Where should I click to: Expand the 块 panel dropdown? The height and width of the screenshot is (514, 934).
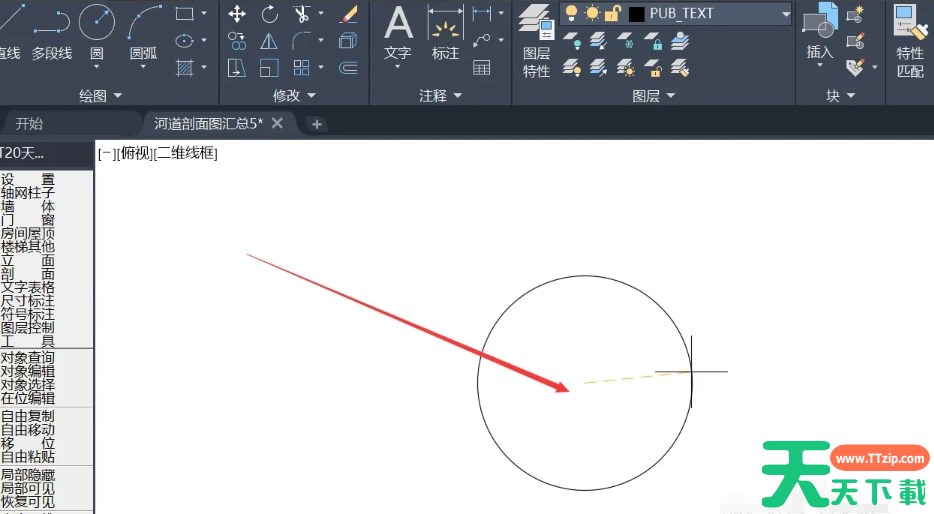point(851,95)
